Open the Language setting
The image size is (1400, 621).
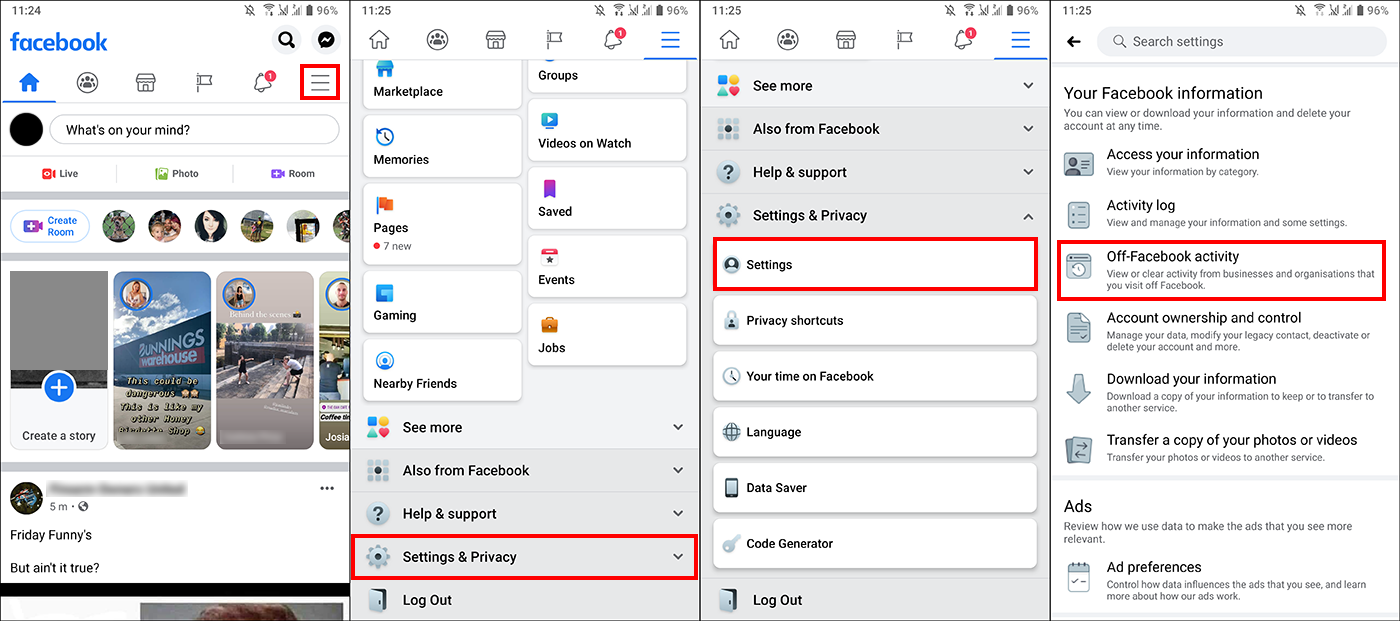pos(875,432)
